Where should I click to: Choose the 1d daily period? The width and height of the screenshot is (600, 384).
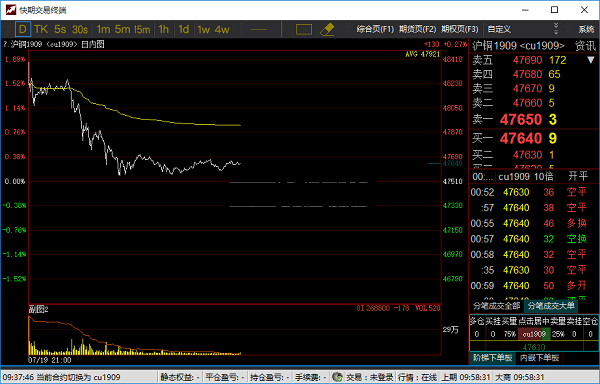click(184, 29)
